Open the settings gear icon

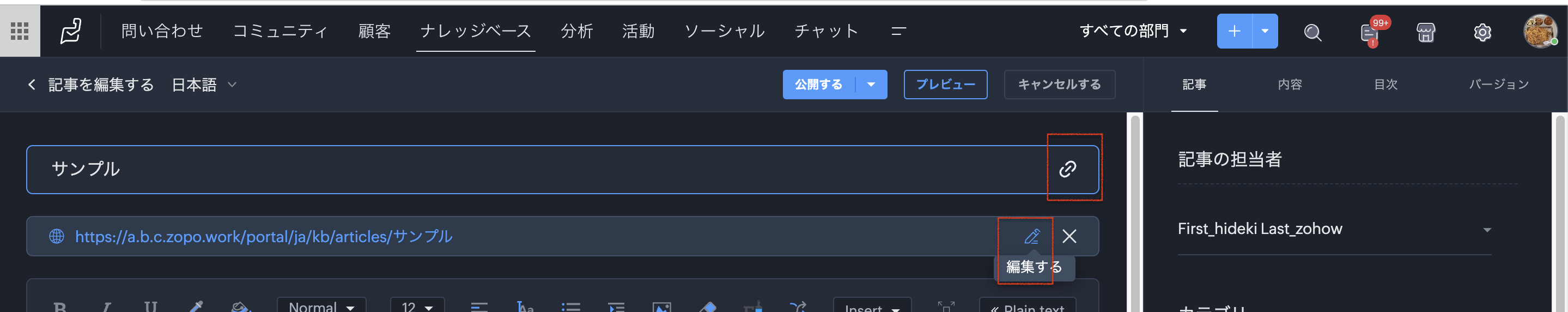[1482, 32]
